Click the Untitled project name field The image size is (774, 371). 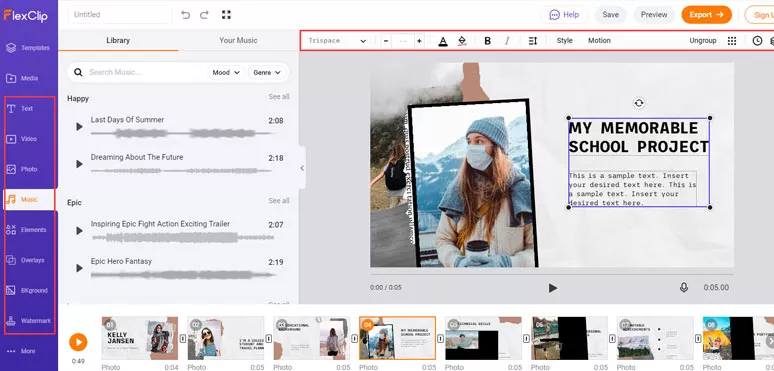(120, 15)
